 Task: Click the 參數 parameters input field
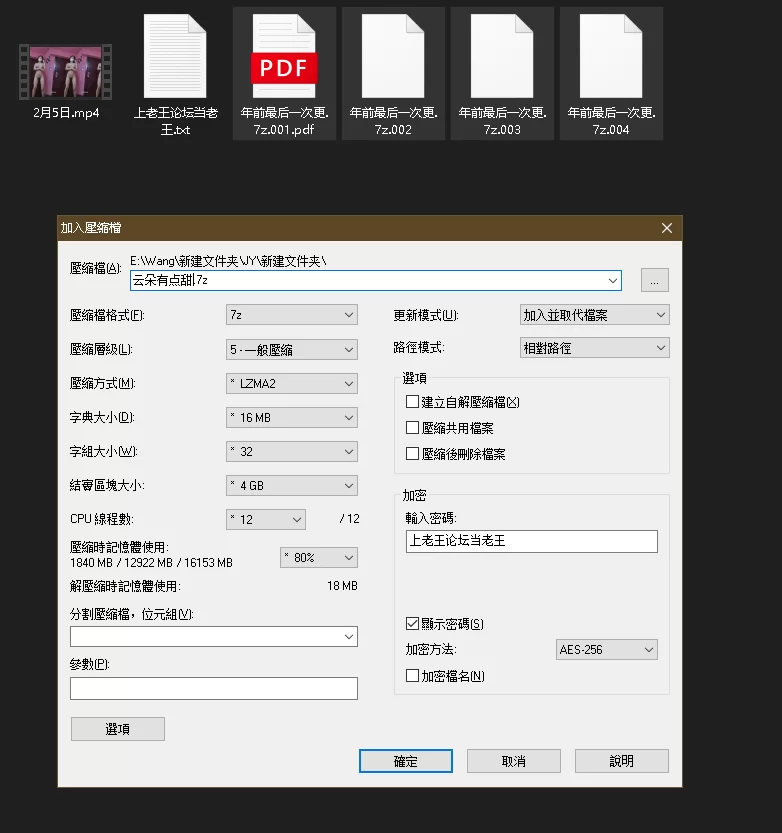[x=213, y=688]
